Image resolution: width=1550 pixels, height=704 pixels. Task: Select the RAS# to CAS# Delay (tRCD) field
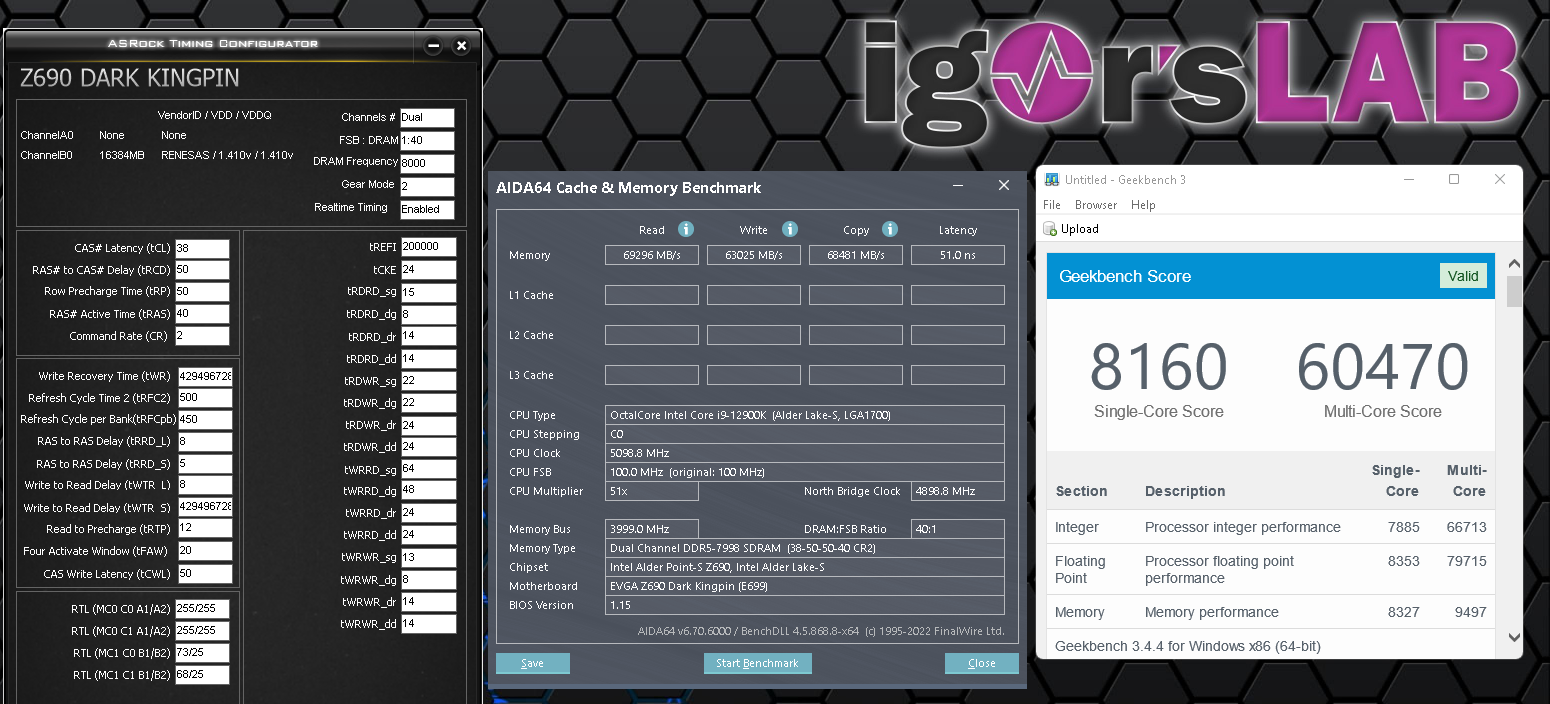tap(202, 270)
